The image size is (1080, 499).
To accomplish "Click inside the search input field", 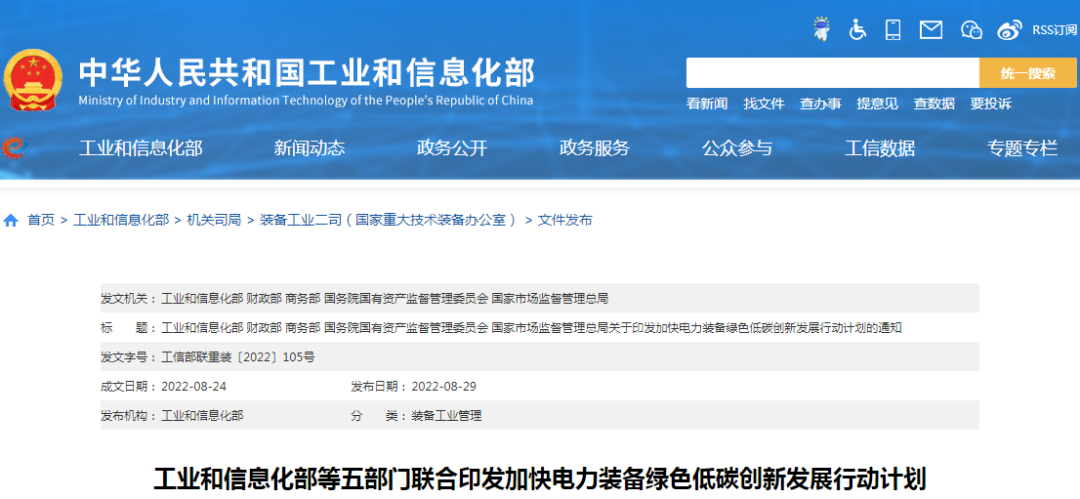I will click(x=832, y=73).
